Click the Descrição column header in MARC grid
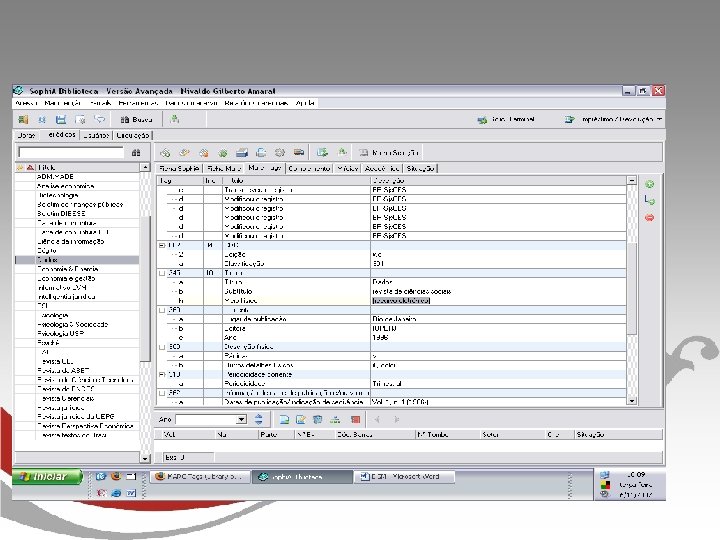 (x=498, y=180)
